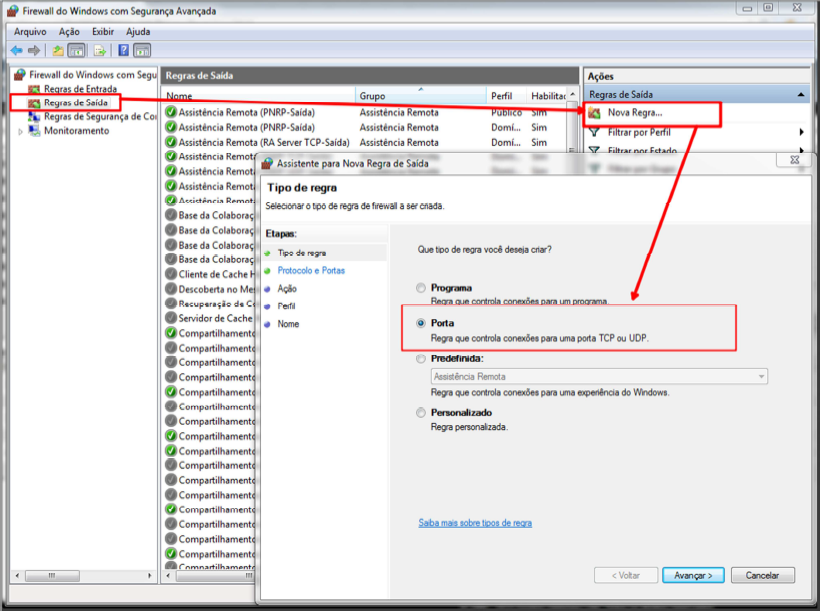Click gray icon of Descoberta no Mesmo row
Screen dimensions: 820x611
171,288
